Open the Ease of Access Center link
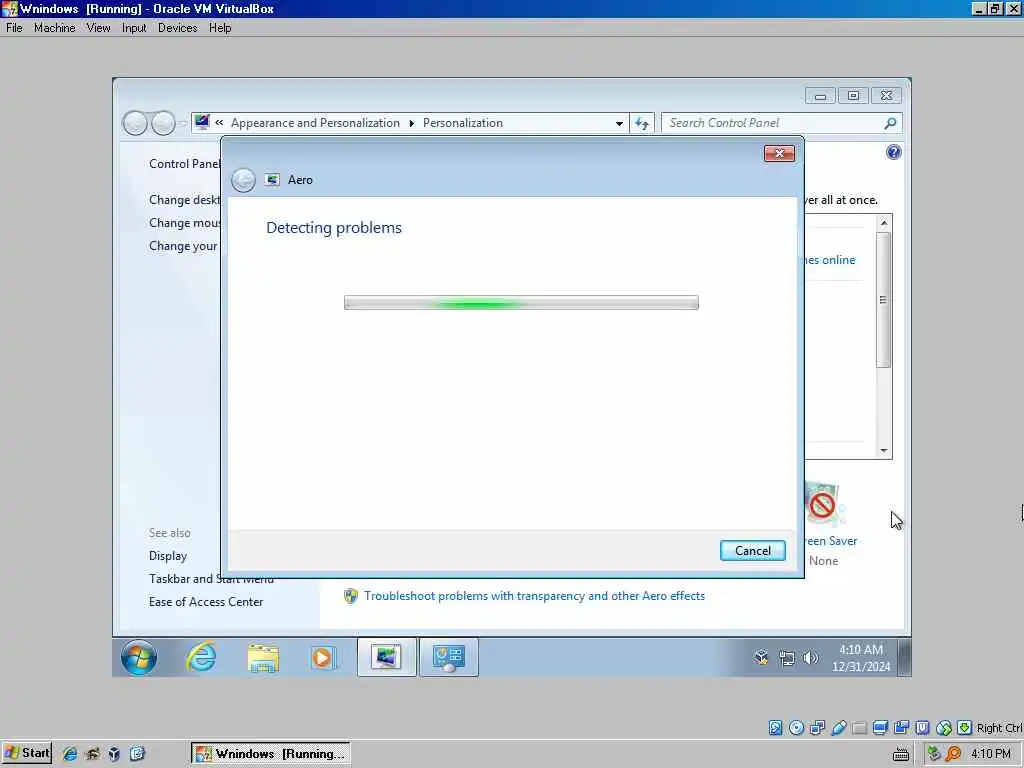Image resolution: width=1024 pixels, height=768 pixels. coord(206,602)
